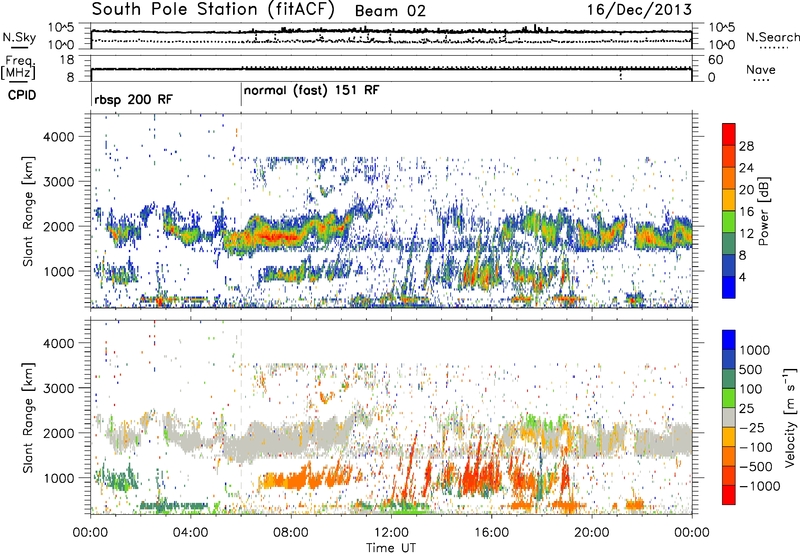Click the 'Nave' legend label
Screen dimensions: 800x554
(x=761, y=70)
